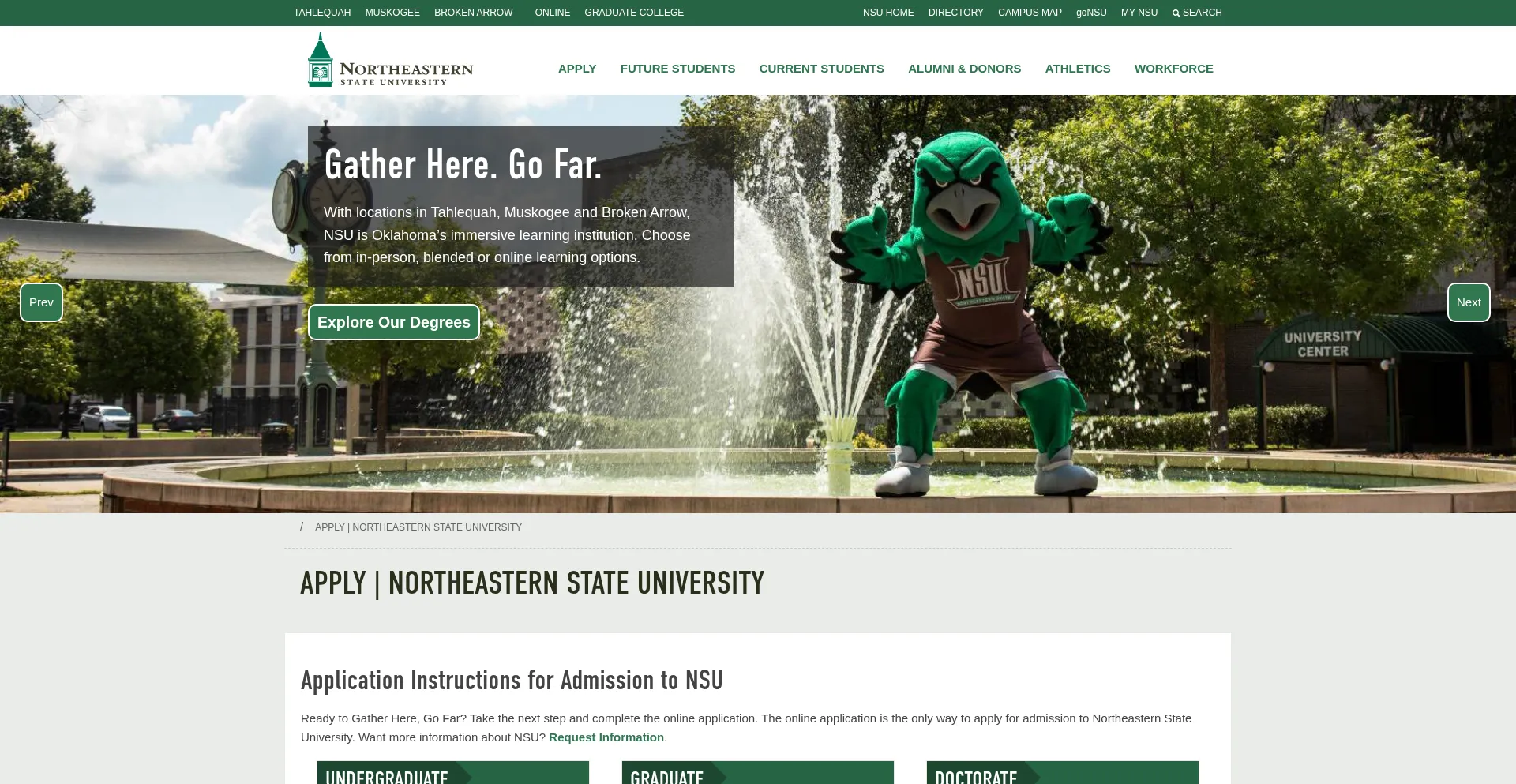Click the Gather Here. Go Far. headline
Screen dimensions: 1516x784
(463, 165)
